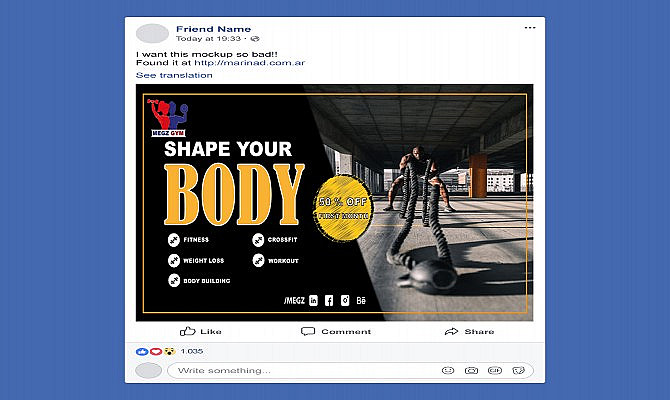Like the post with thumbs-up button

click(200, 331)
